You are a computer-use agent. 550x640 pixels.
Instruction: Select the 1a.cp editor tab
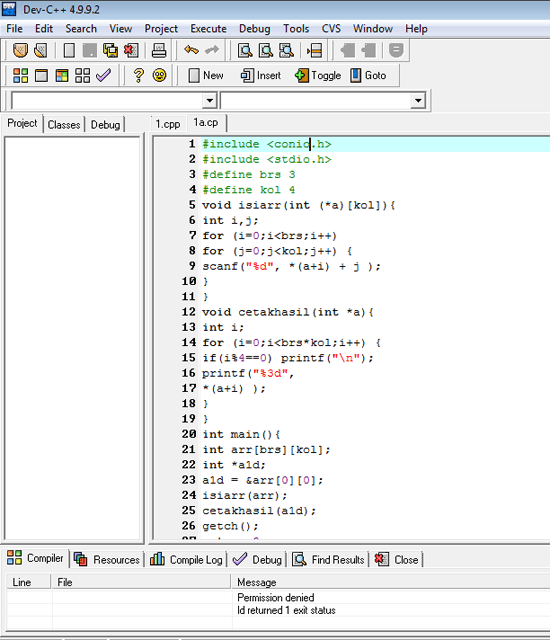[x=206, y=122]
